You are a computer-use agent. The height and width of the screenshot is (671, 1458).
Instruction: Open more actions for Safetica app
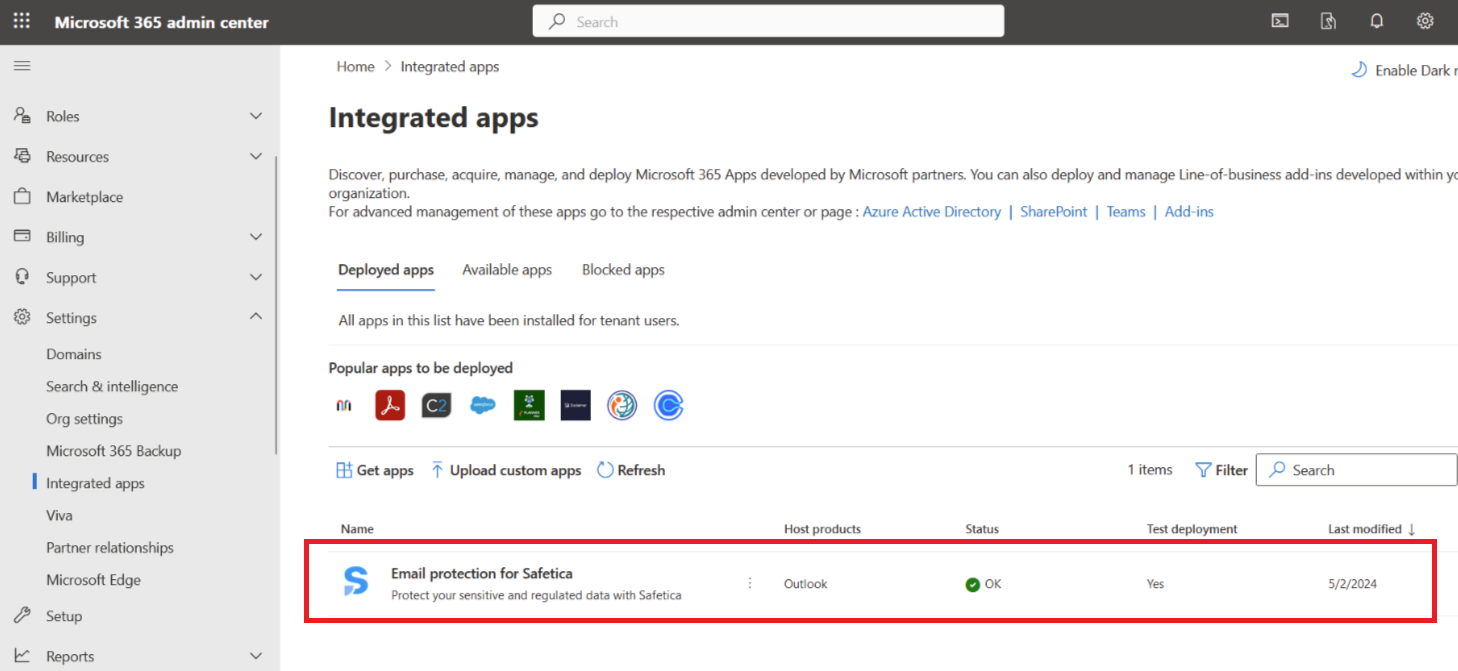pyautogui.click(x=750, y=583)
